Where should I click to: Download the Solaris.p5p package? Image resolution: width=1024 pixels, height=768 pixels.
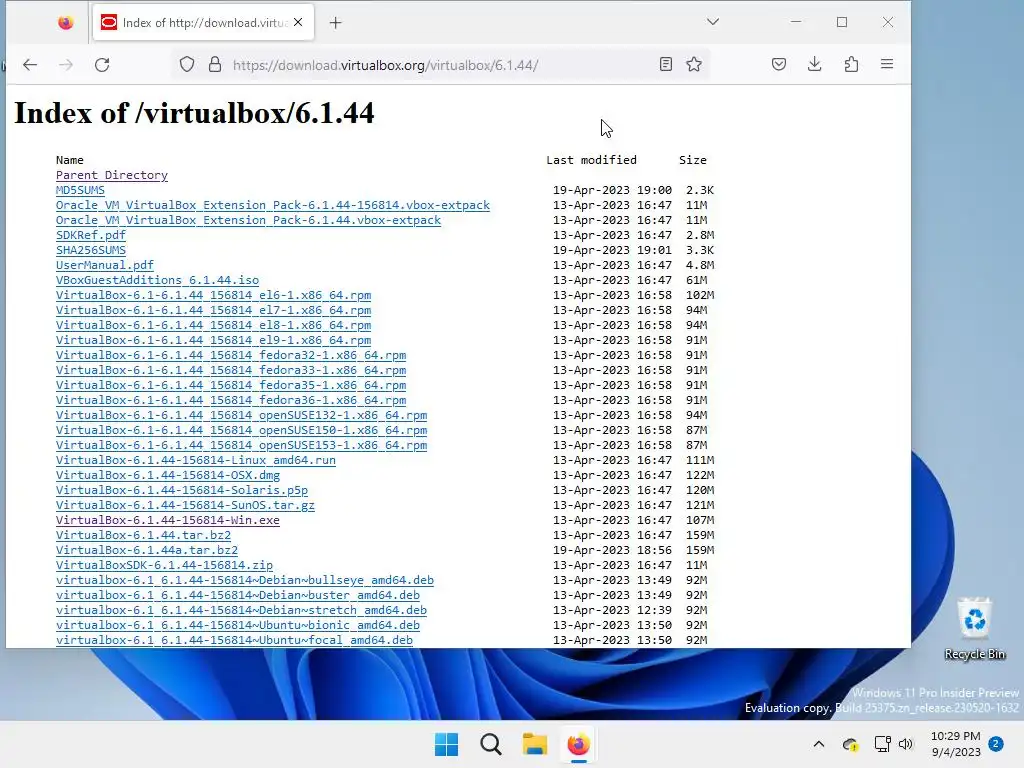(x=182, y=490)
